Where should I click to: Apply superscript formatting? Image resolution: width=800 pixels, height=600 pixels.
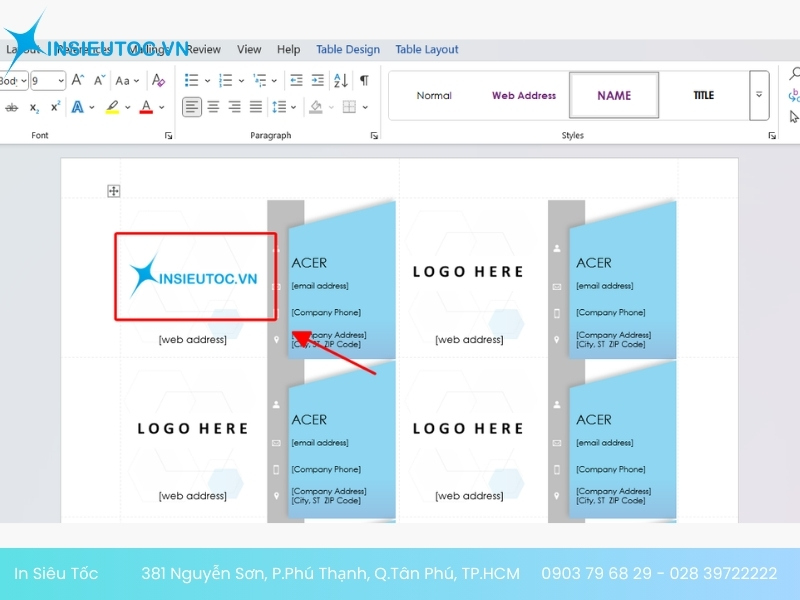[x=55, y=107]
